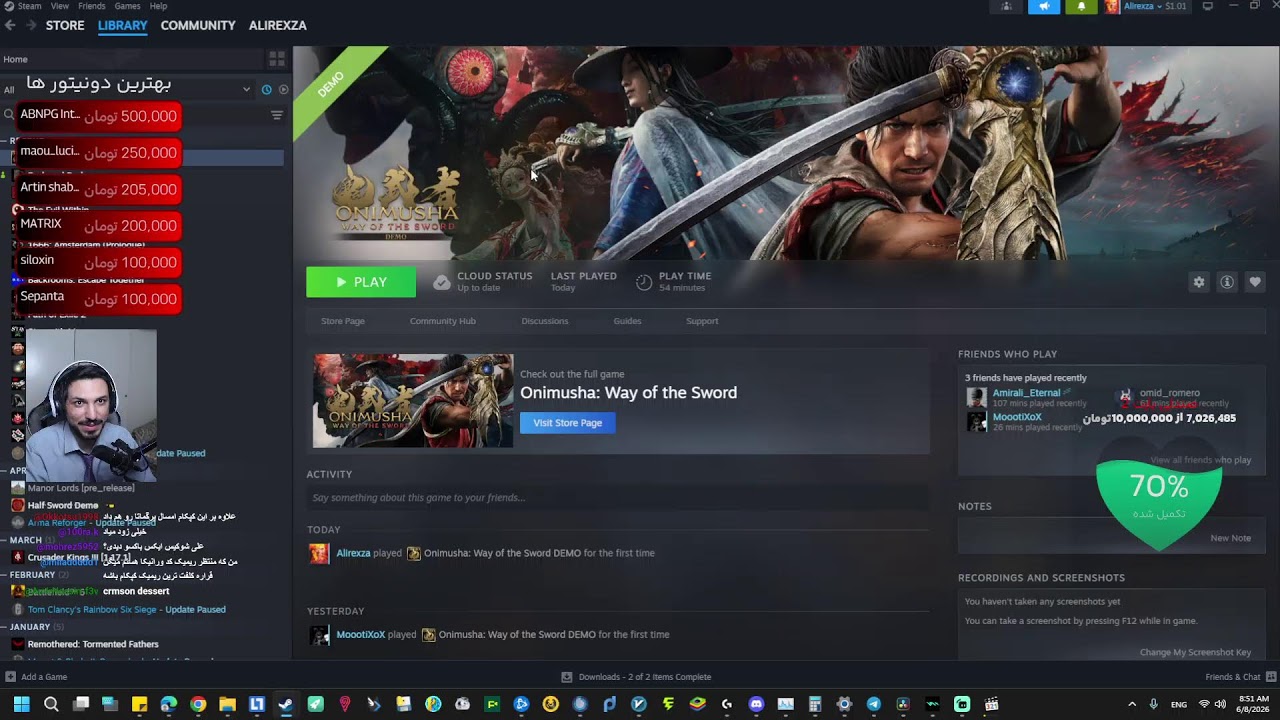Image resolution: width=1280 pixels, height=720 pixels.
Task: Open Steam announcements megaphone icon
Action: (1044, 7)
